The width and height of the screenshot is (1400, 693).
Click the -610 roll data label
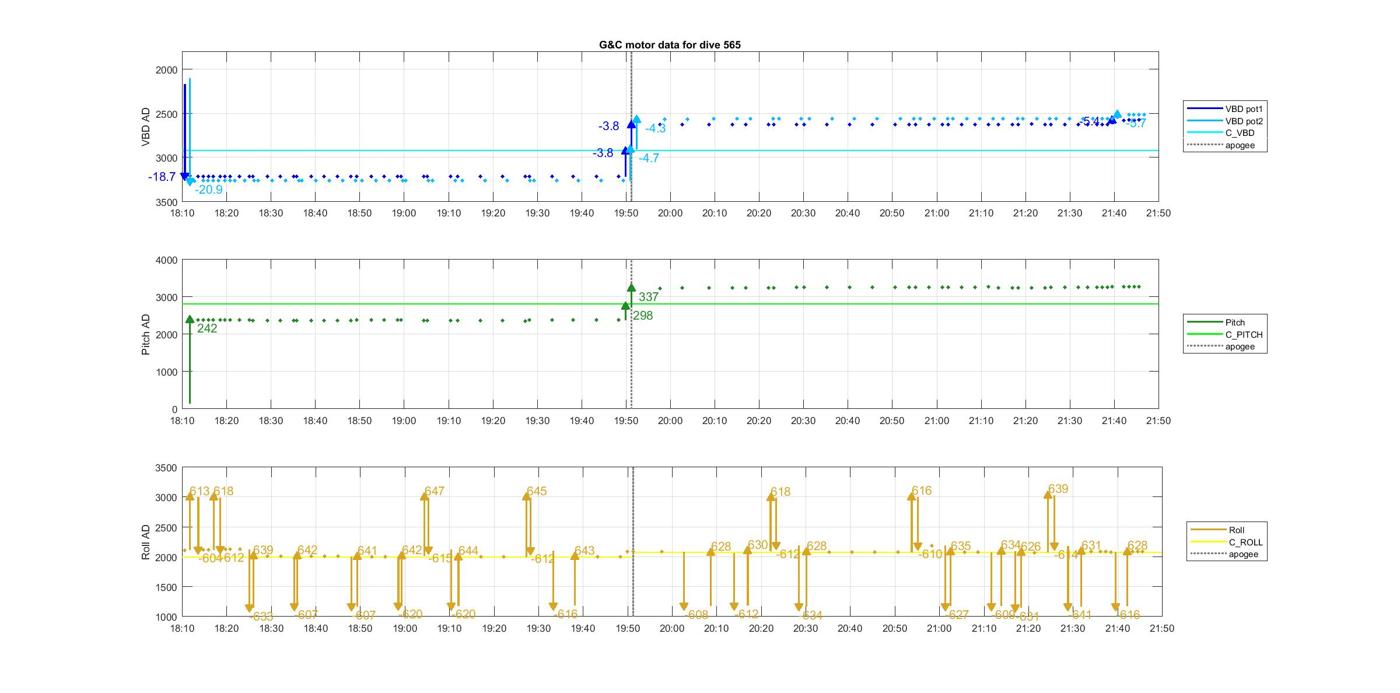[x=931, y=554]
